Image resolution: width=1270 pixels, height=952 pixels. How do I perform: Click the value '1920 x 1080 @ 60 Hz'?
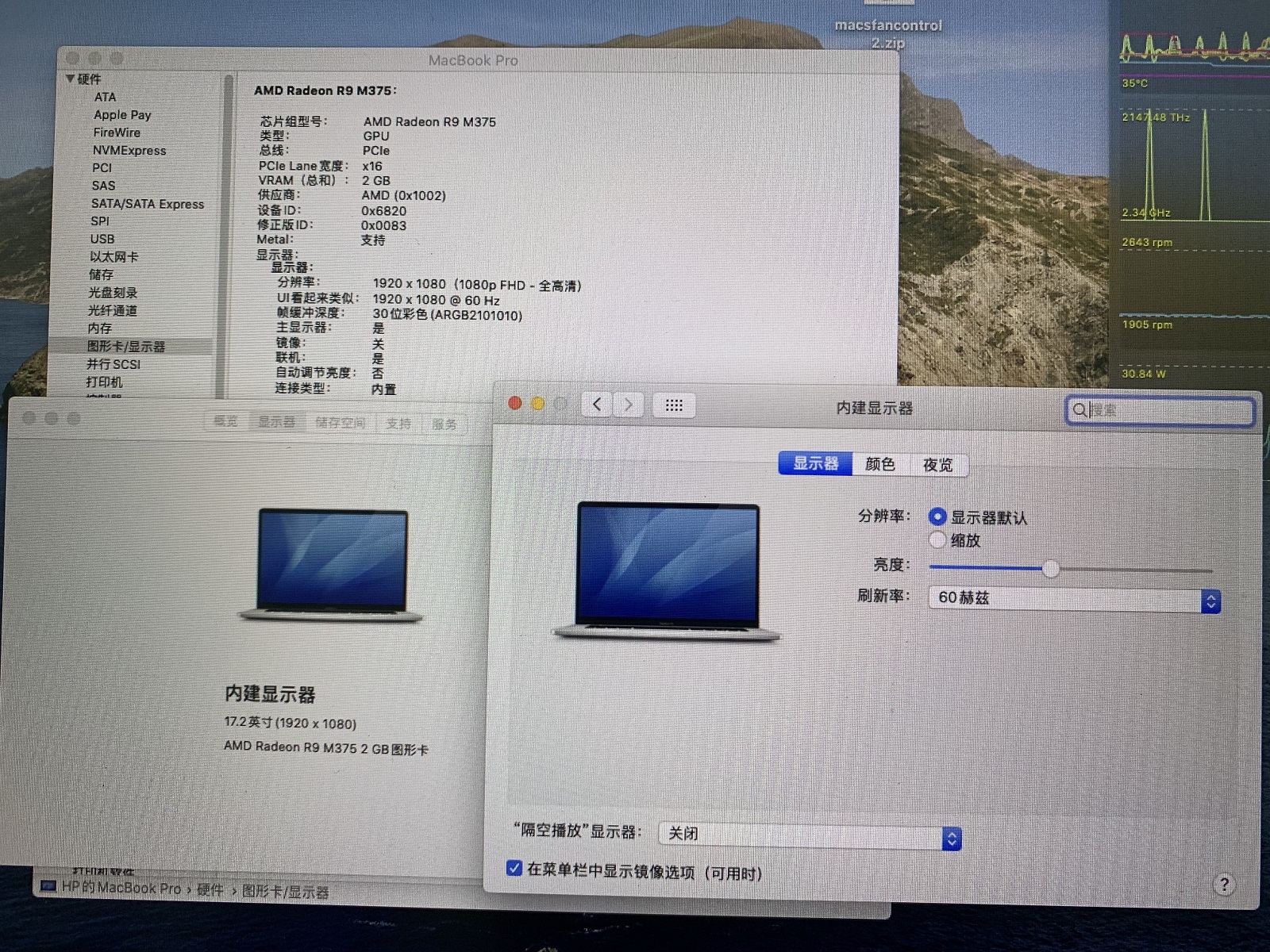click(x=437, y=300)
